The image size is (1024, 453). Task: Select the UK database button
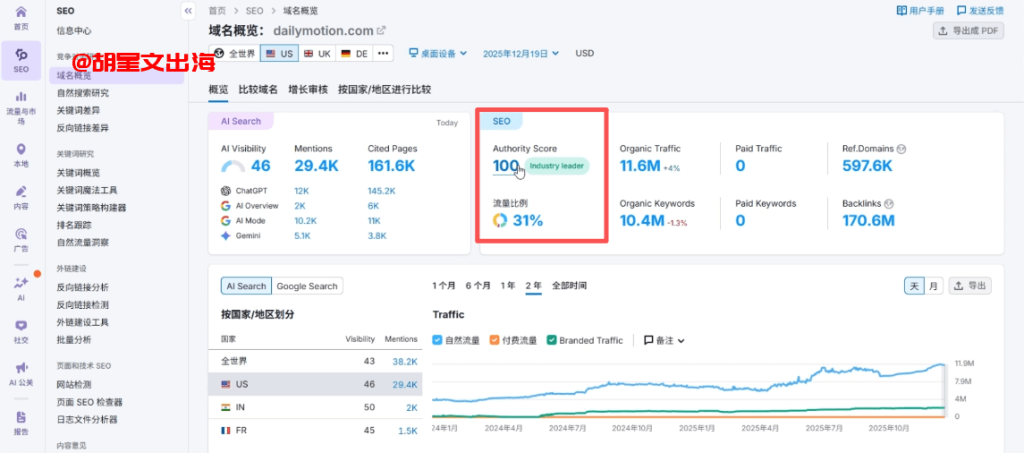317,54
